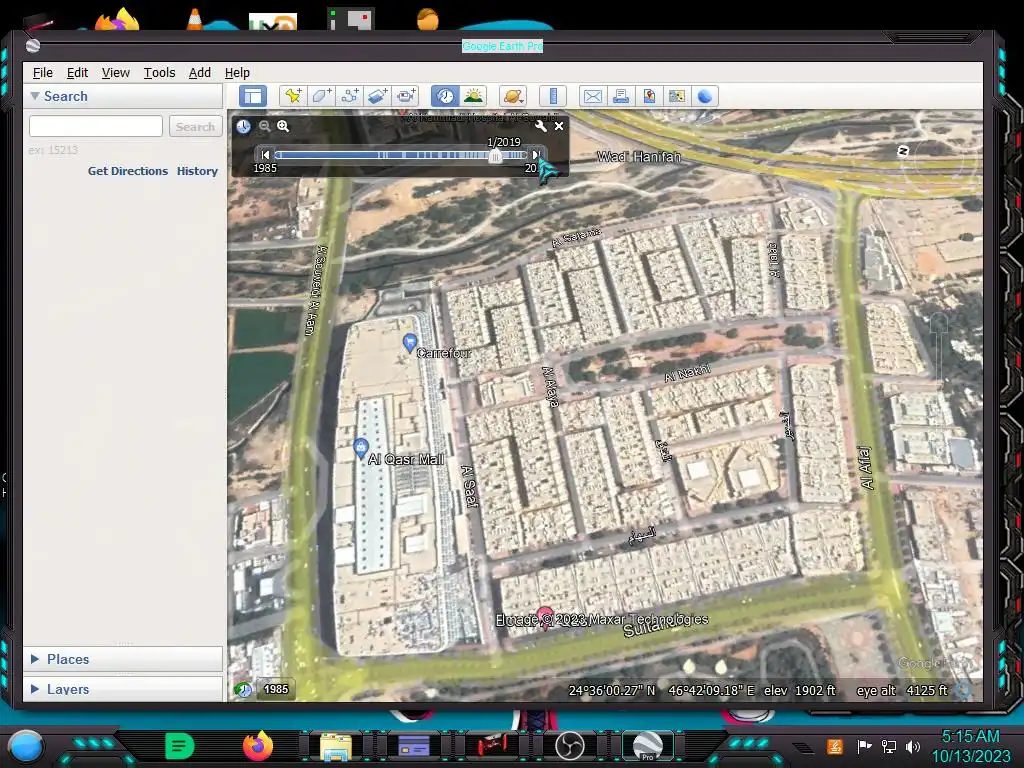The height and width of the screenshot is (768, 1024).
Task: Click the Al Qasr Mall map marker
Action: coord(360,448)
